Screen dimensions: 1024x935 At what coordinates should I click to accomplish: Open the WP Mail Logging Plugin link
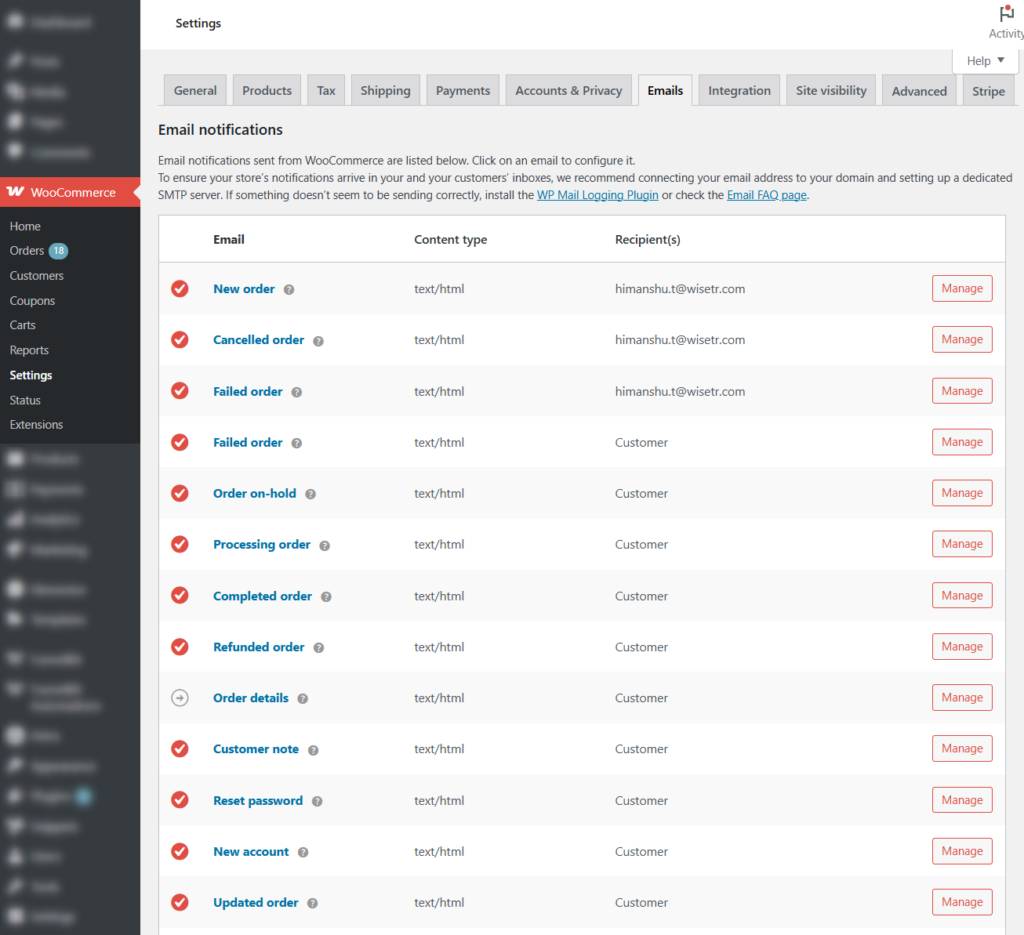[x=597, y=195]
